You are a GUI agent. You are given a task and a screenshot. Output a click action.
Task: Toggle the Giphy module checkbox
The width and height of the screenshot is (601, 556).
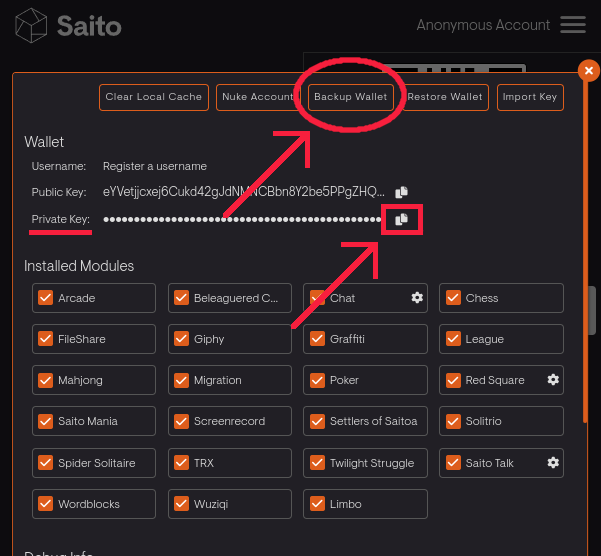tap(181, 339)
